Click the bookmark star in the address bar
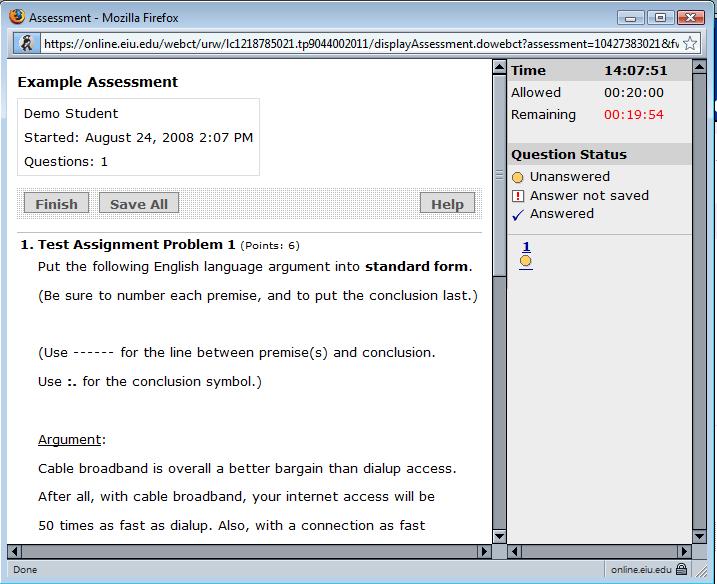717x584 pixels. pyautogui.click(x=690, y=44)
